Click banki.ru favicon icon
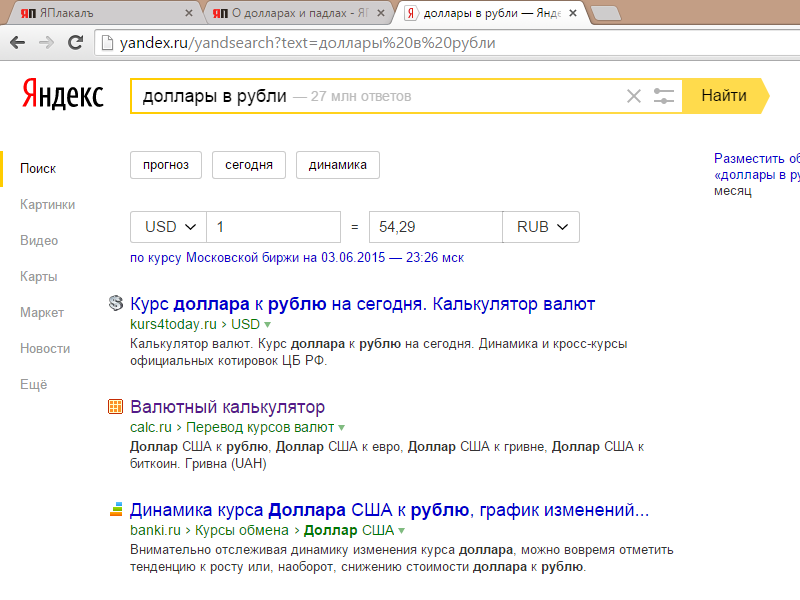This screenshot has height=600, width=800. pos(116,510)
